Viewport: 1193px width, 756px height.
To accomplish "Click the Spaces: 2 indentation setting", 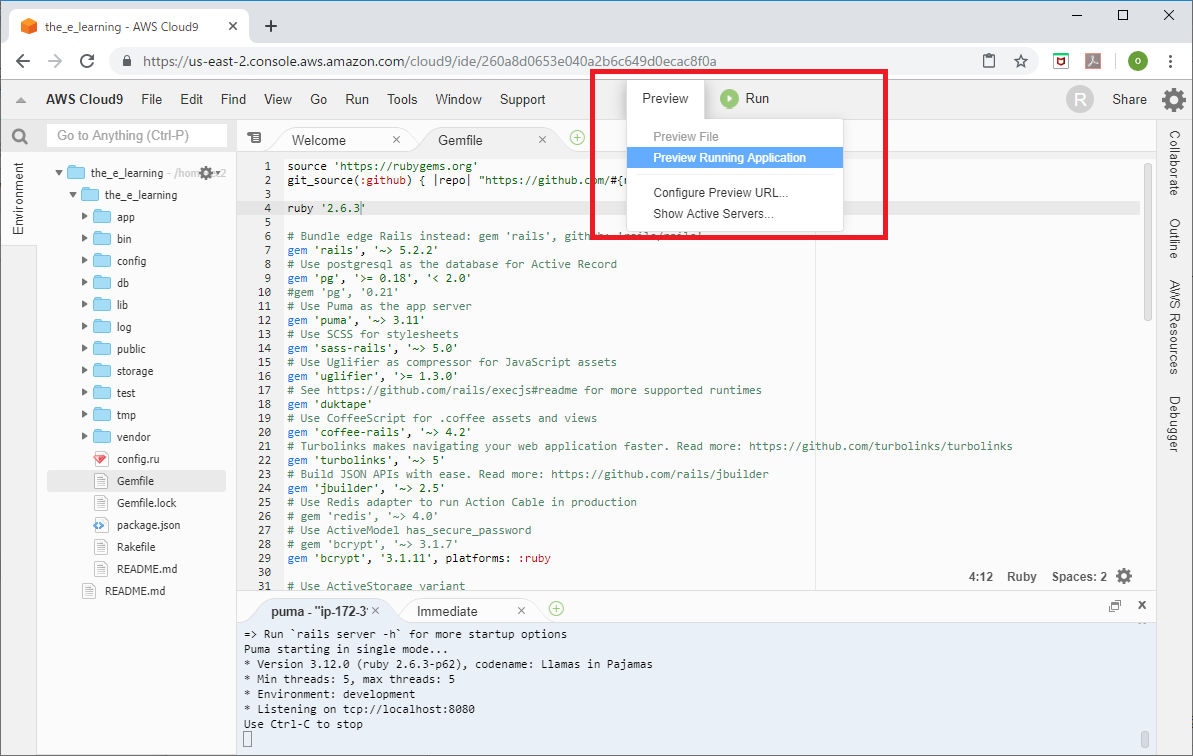I will 1079,577.
